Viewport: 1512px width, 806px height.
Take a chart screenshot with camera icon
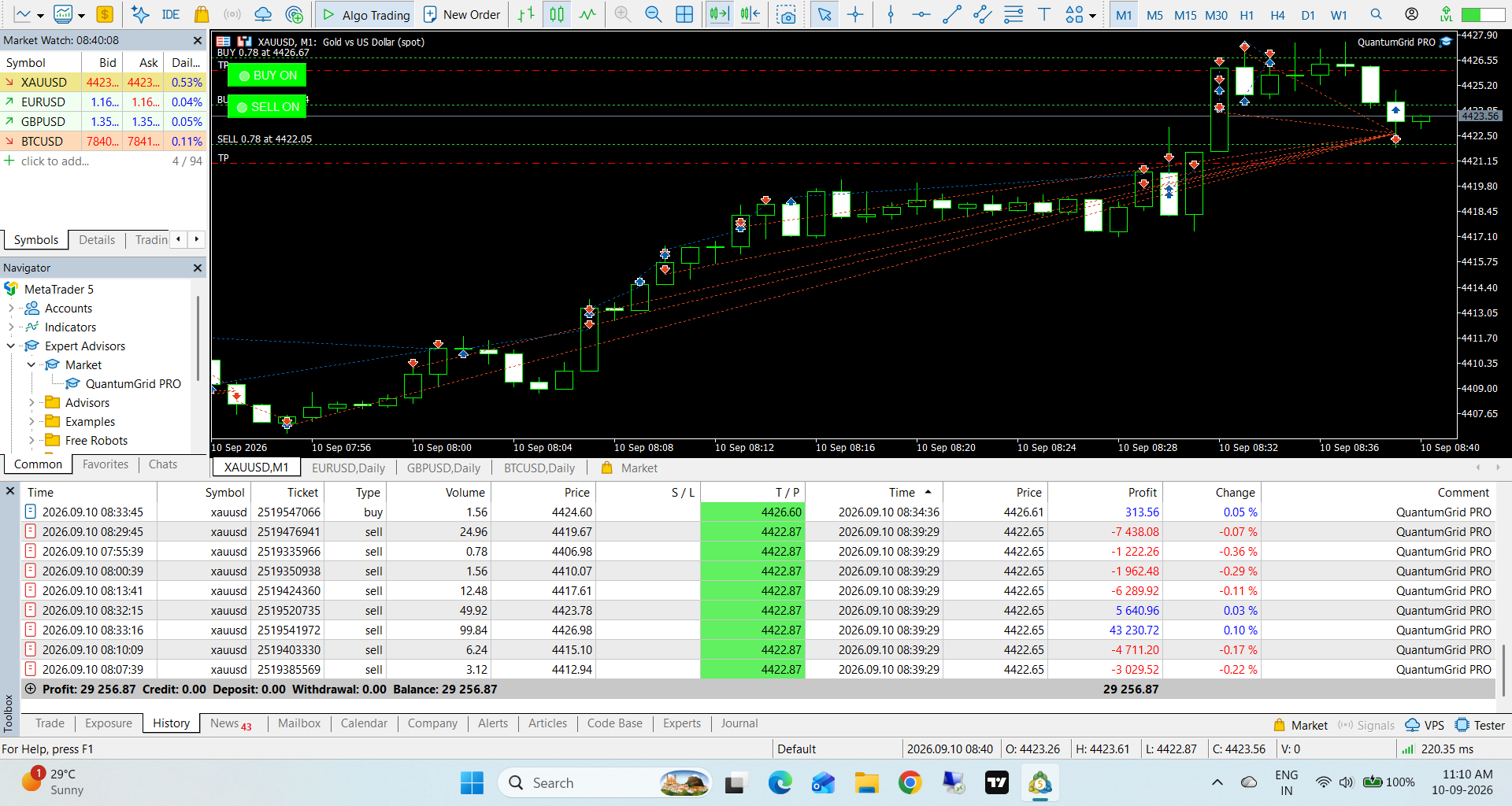click(785, 14)
